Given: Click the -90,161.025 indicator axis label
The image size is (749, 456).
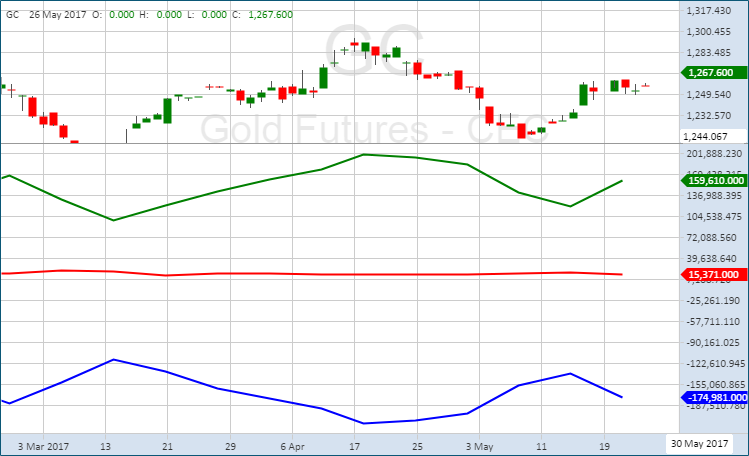Looking at the screenshot, I should (x=713, y=343).
